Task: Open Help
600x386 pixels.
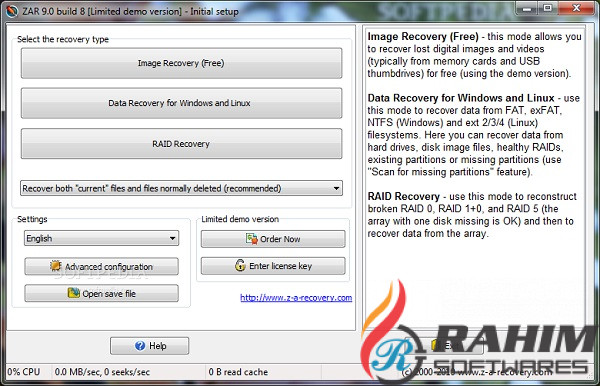Action: pyautogui.click(x=150, y=346)
